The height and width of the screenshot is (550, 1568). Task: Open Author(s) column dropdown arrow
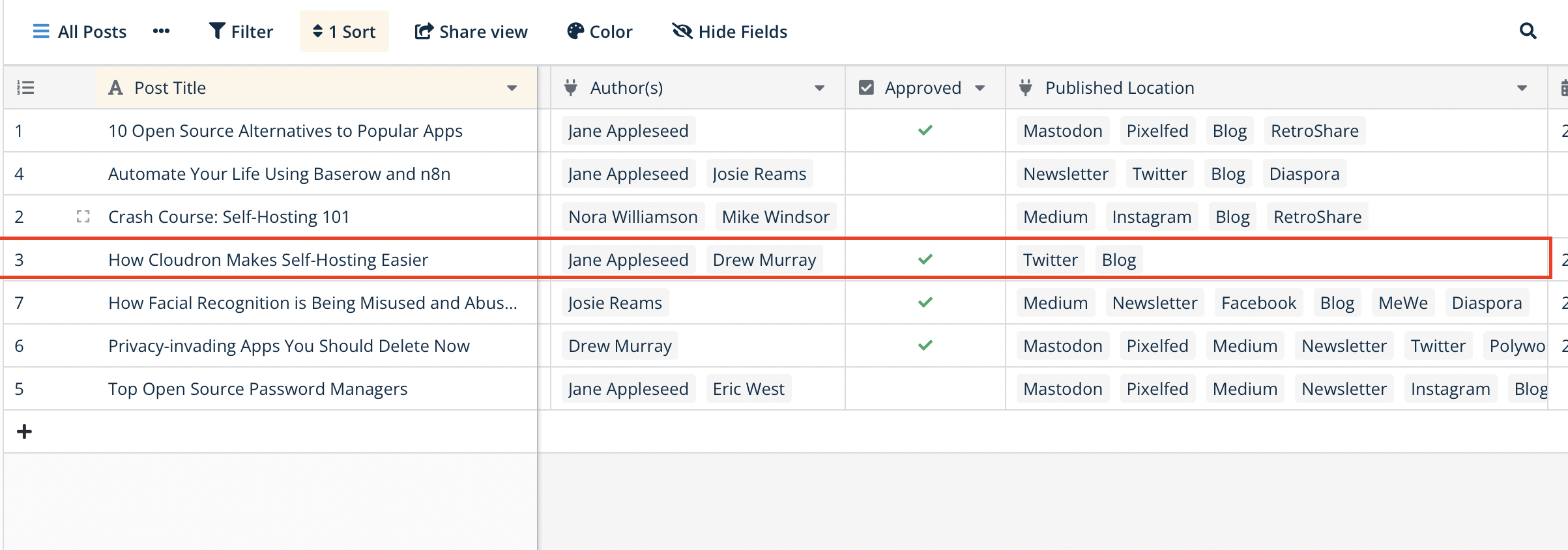coord(819,88)
